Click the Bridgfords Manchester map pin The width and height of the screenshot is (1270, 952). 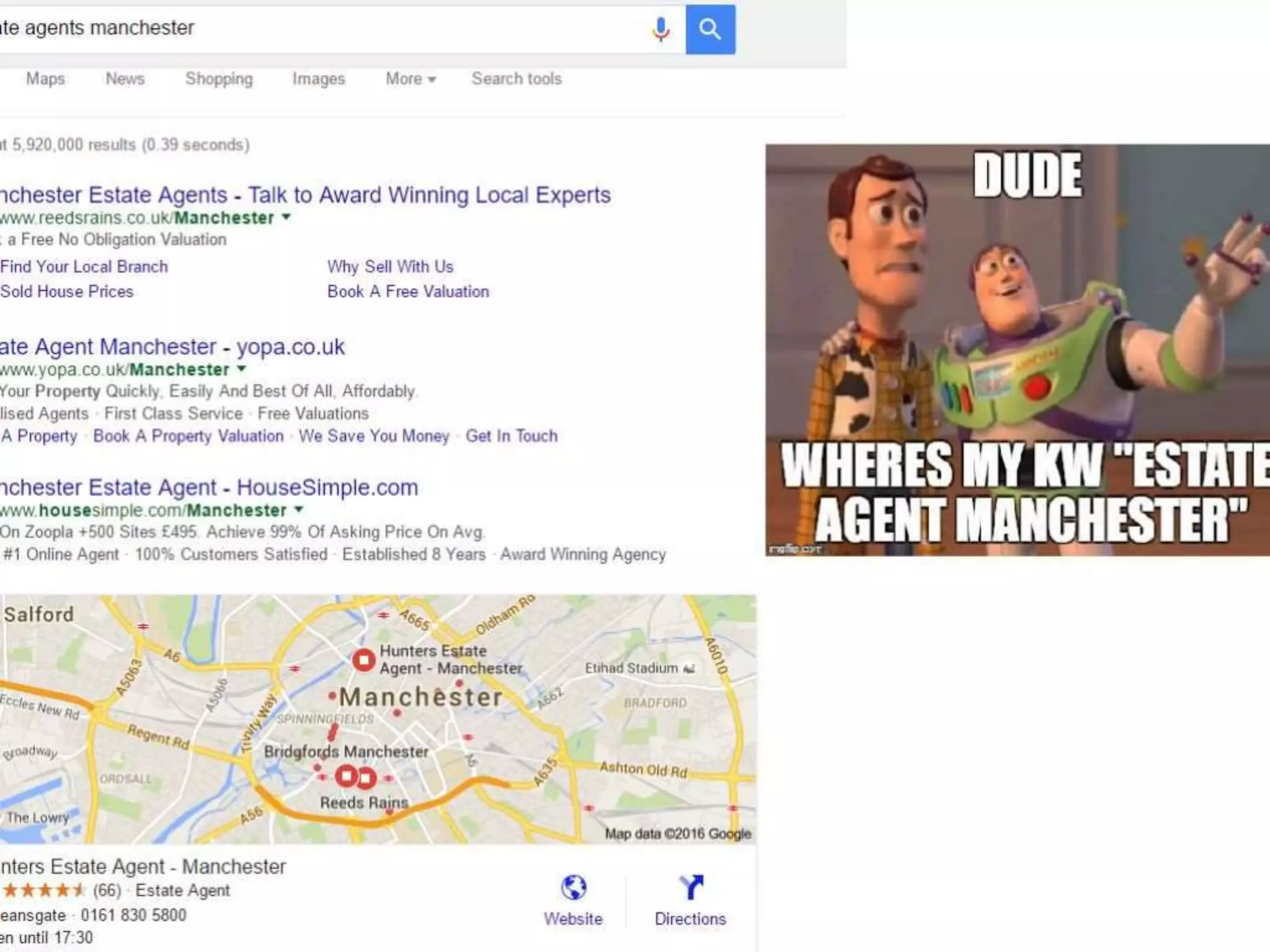click(346, 776)
